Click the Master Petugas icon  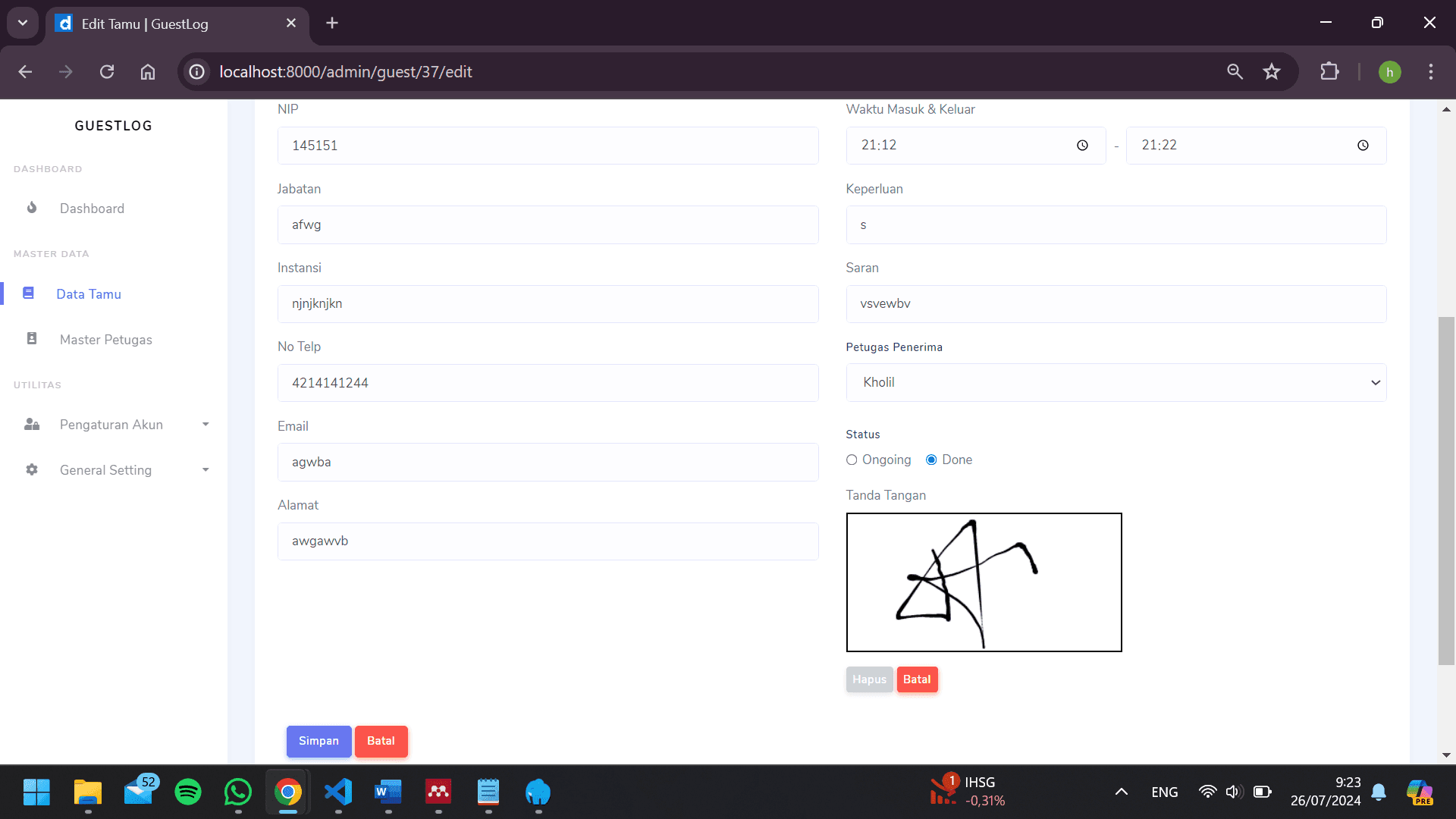click(x=31, y=339)
